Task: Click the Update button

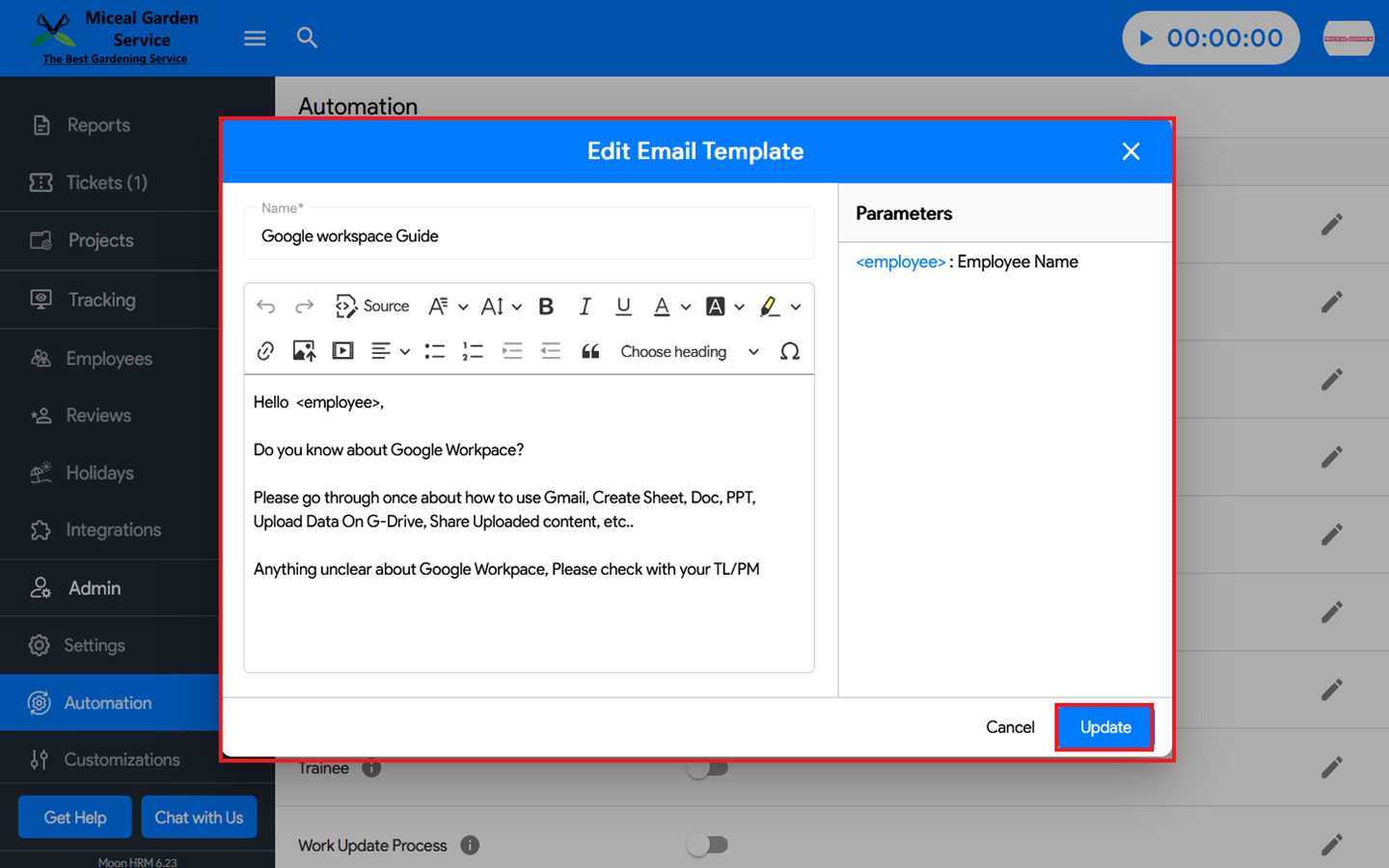Action: 1104,727
